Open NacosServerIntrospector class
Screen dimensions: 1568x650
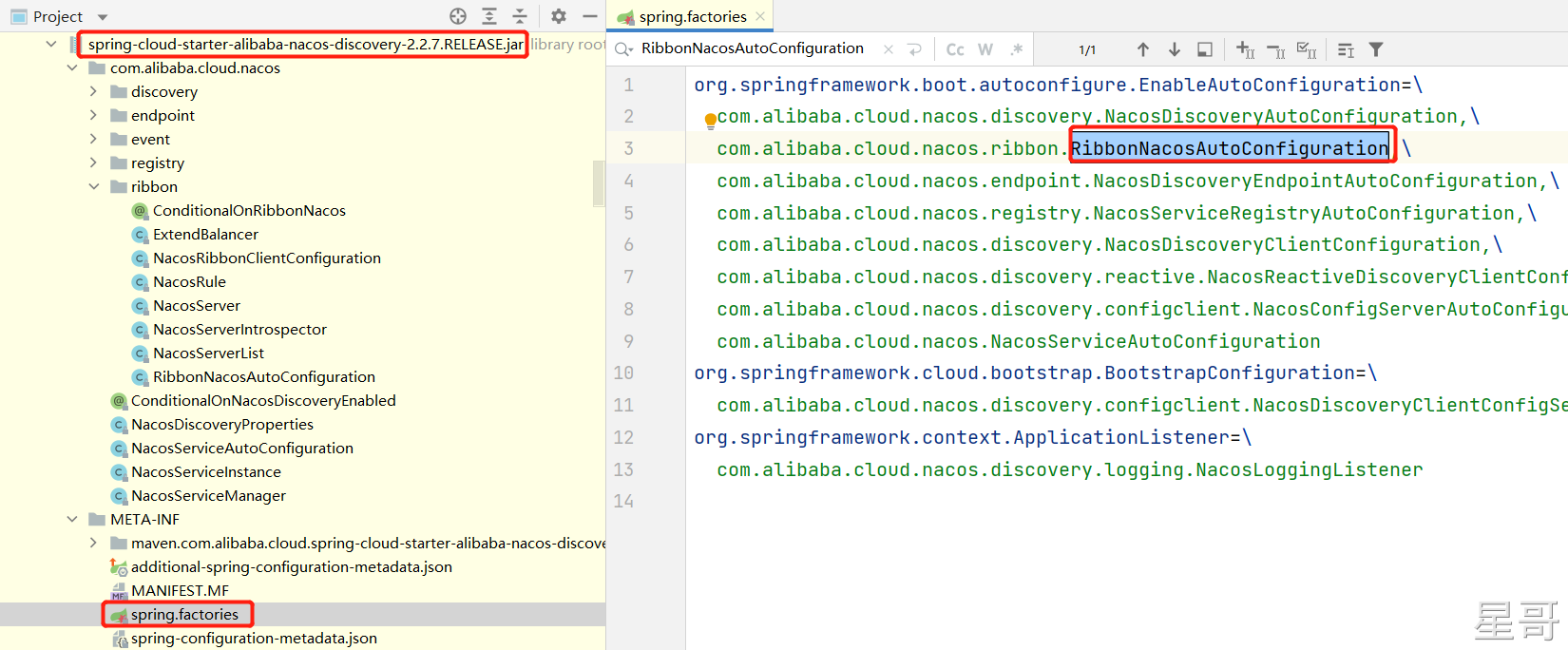(239, 329)
